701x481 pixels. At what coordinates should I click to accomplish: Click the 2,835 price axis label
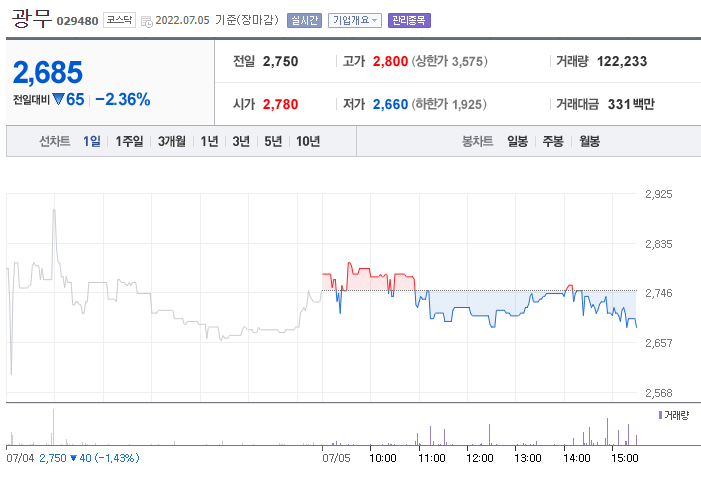point(659,245)
